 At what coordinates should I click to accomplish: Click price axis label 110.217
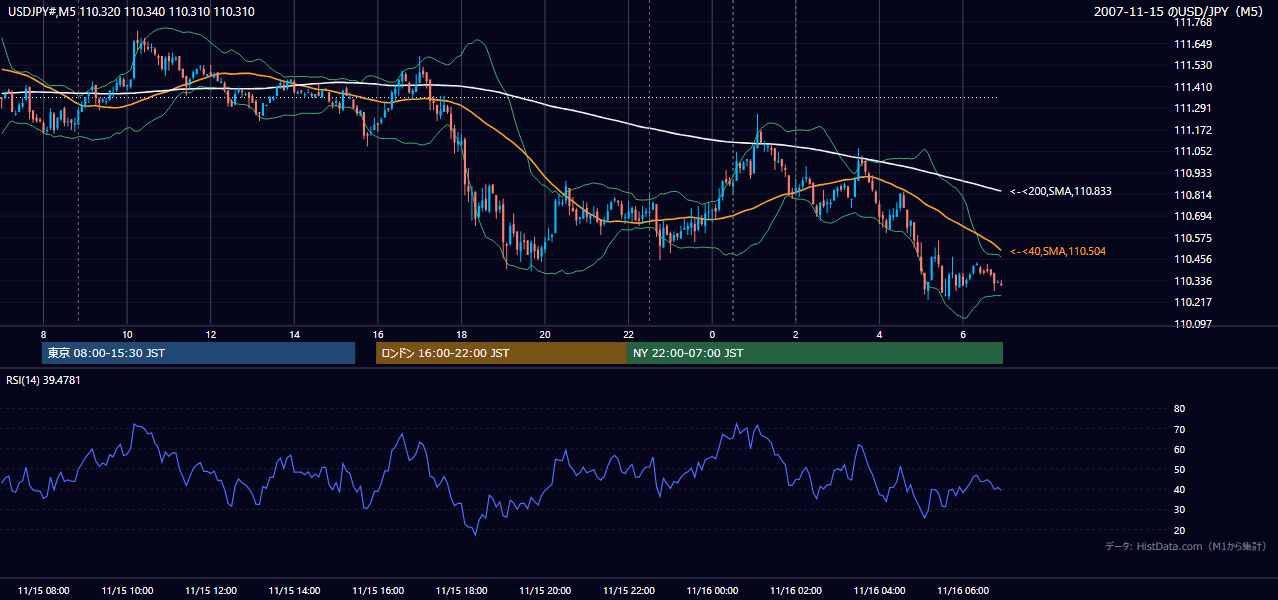click(1193, 302)
